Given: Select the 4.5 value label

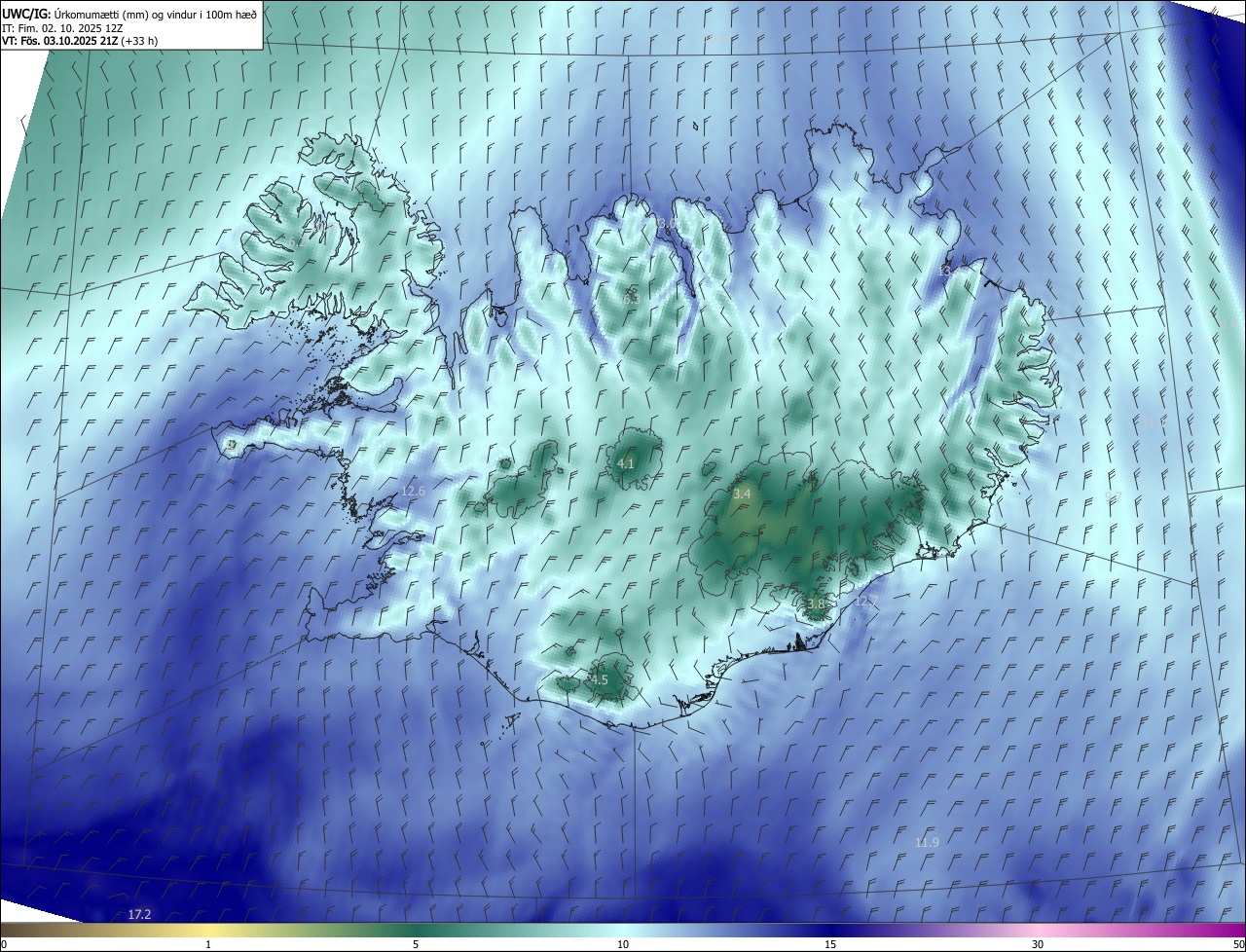Looking at the screenshot, I should (599, 679).
